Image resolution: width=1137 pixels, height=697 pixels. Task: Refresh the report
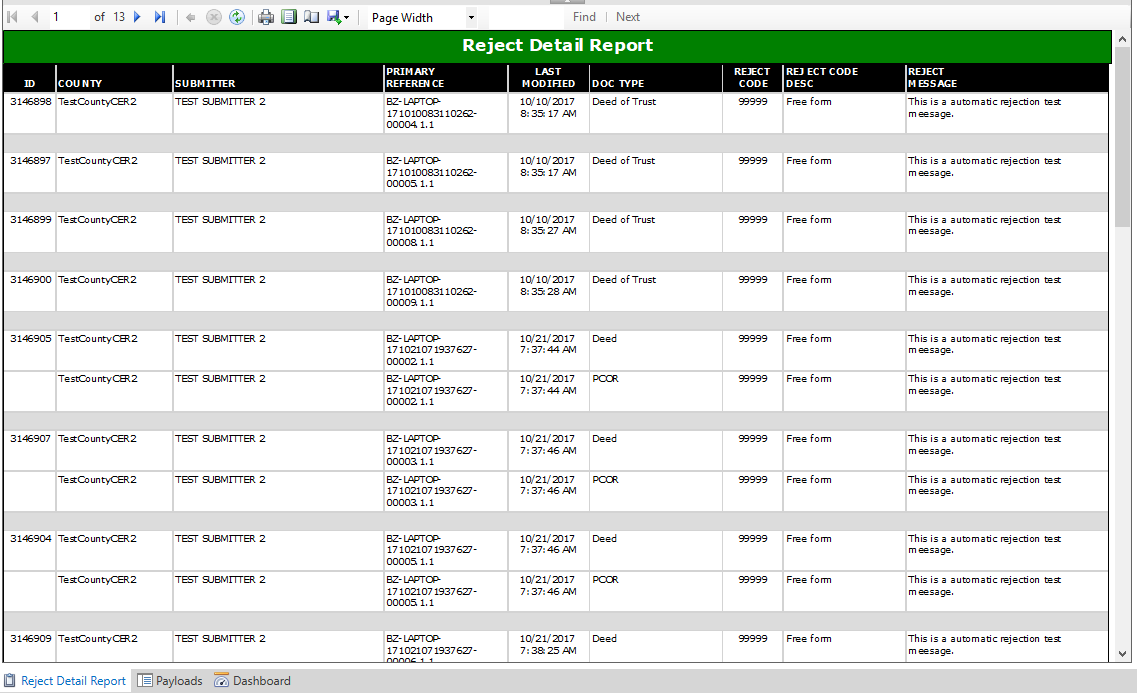(x=237, y=17)
